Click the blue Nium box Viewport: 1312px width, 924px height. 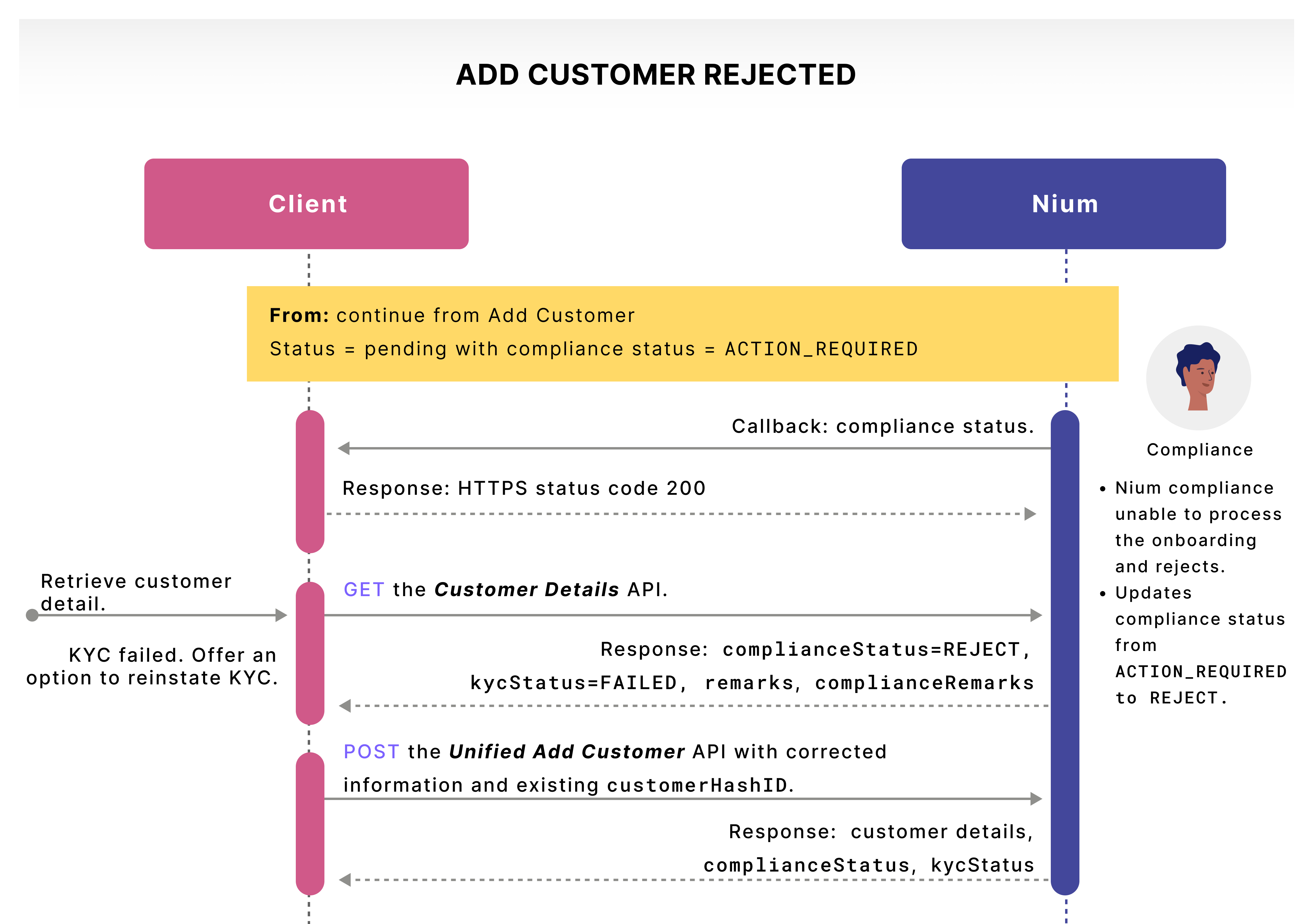point(1063,204)
